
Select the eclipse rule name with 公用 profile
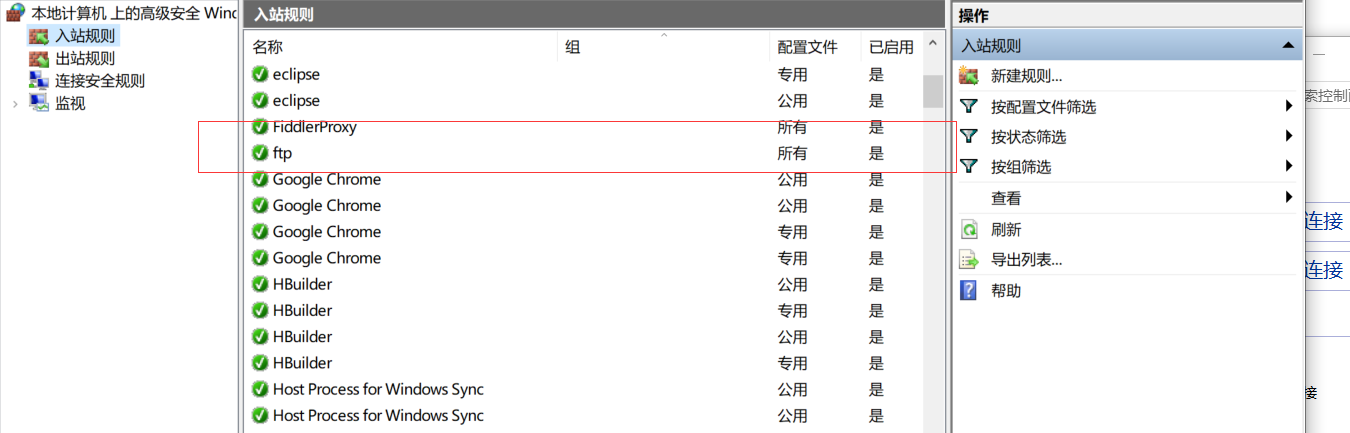click(296, 101)
